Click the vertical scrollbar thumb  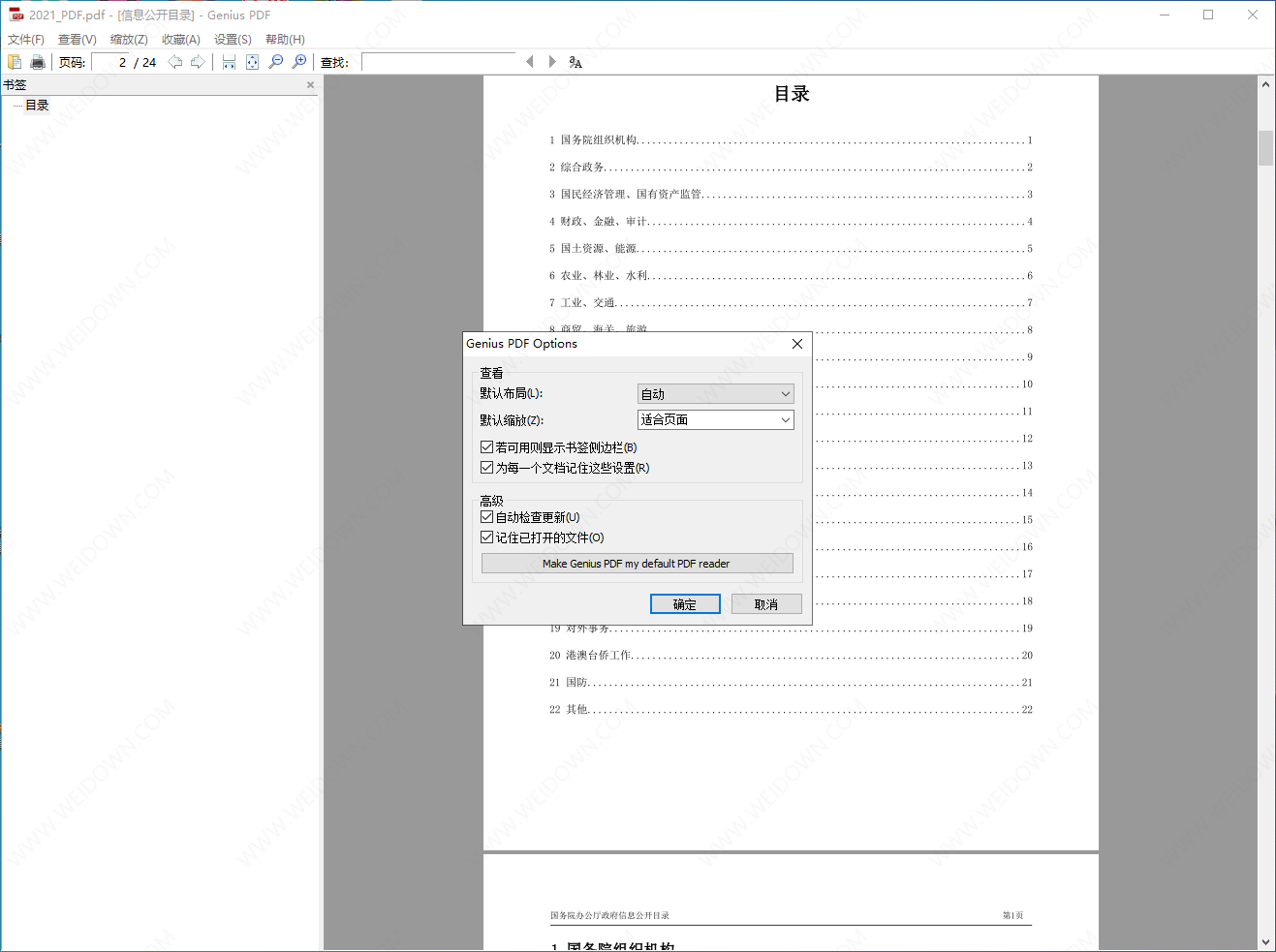tap(1265, 147)
